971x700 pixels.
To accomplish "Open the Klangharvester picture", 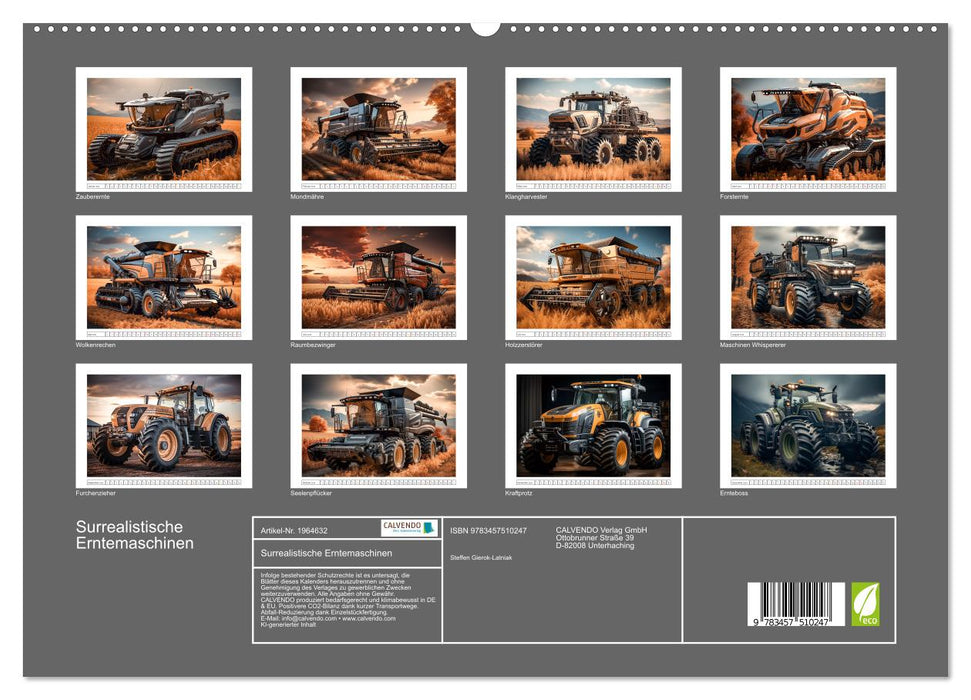I will [x=593, y=128].
